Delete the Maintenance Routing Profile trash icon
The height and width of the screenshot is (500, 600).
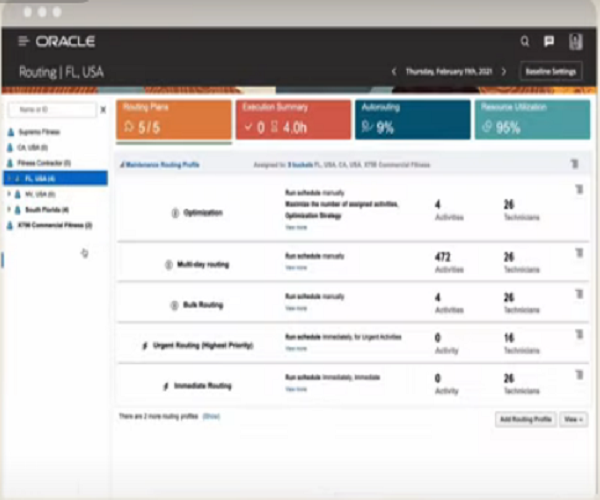575,164
